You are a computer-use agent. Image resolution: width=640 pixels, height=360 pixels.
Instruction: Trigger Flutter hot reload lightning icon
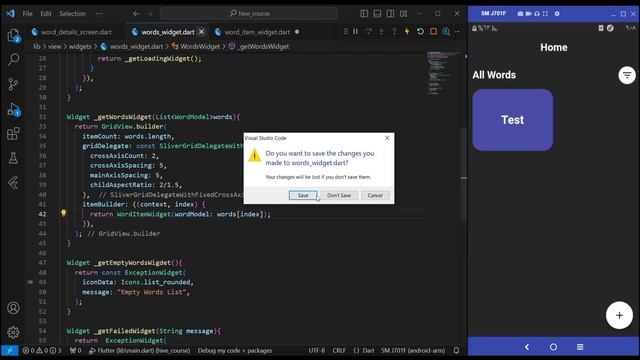[x=407, y=31]
